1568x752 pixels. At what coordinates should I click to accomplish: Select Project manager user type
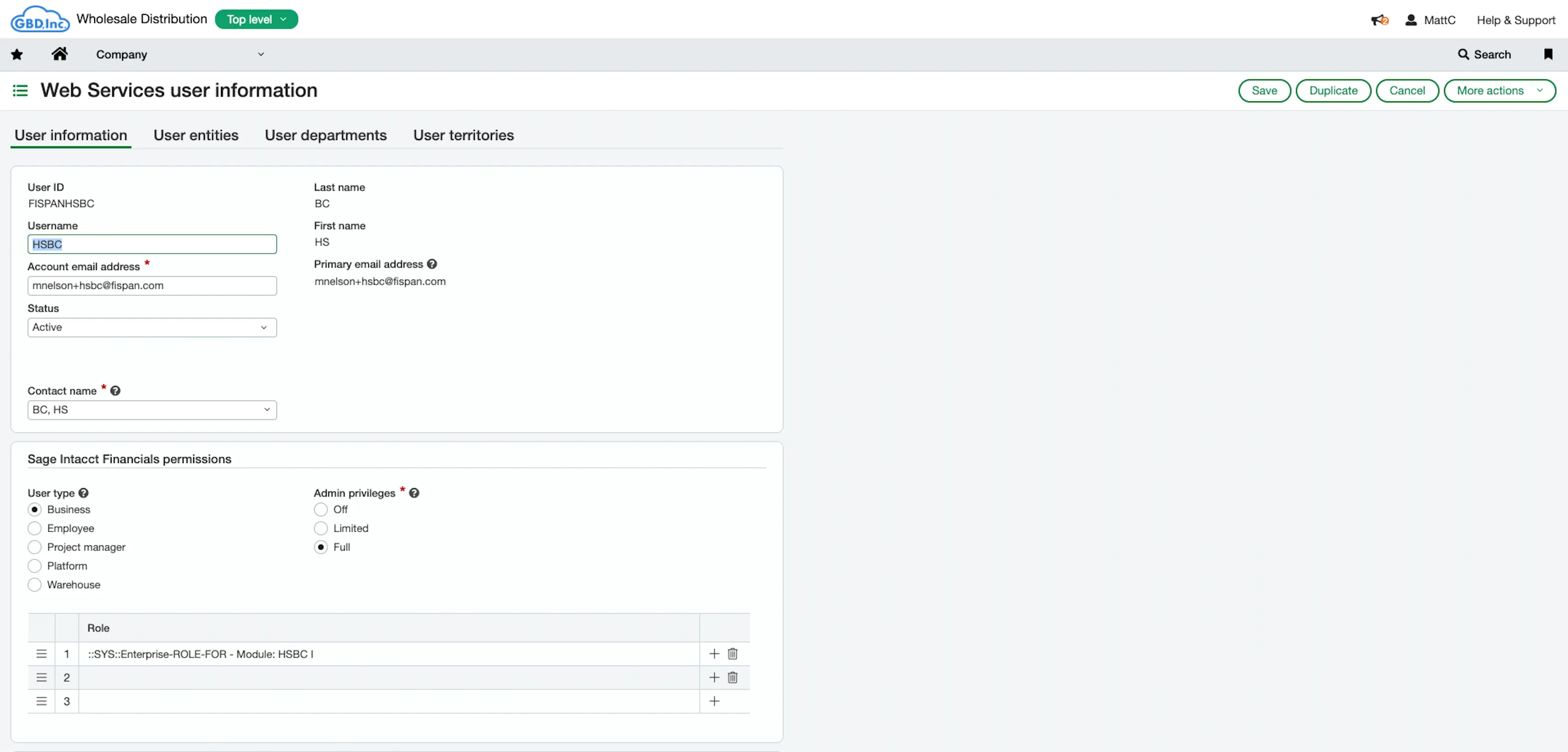pyautogui.click(x=35, y=548)
